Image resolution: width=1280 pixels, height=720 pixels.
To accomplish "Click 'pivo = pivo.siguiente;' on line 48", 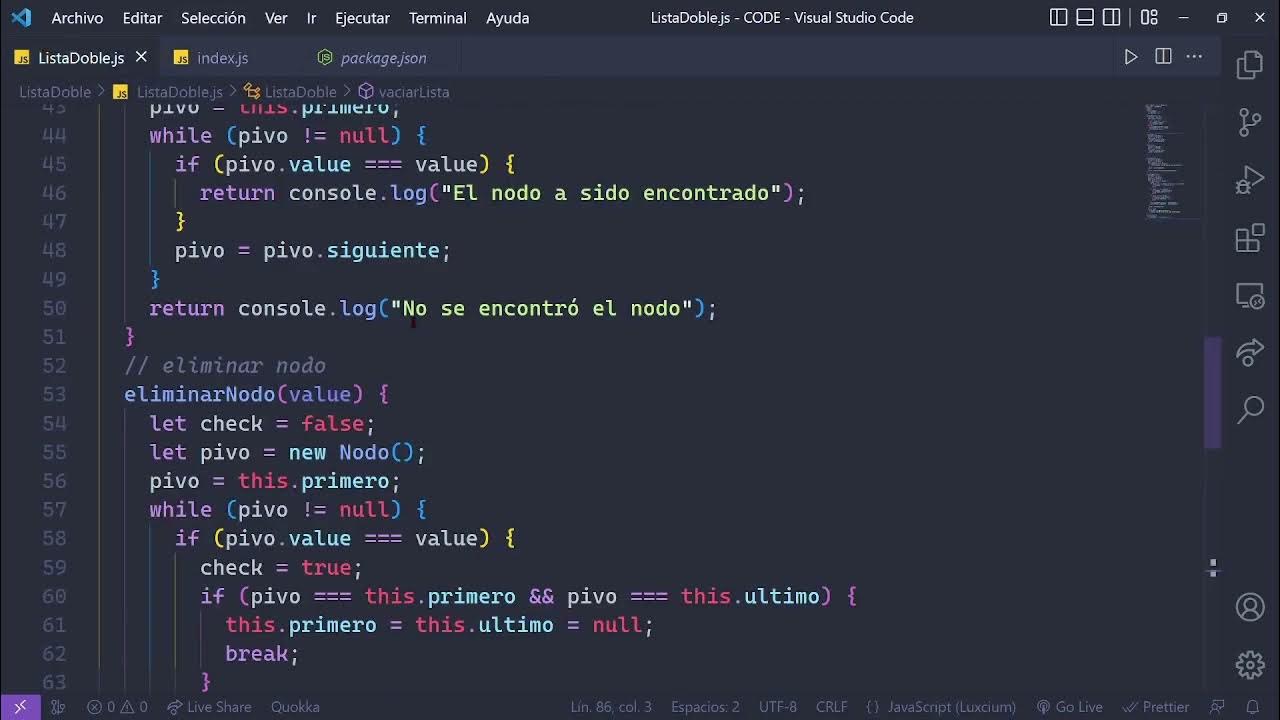I will point(313,250).
